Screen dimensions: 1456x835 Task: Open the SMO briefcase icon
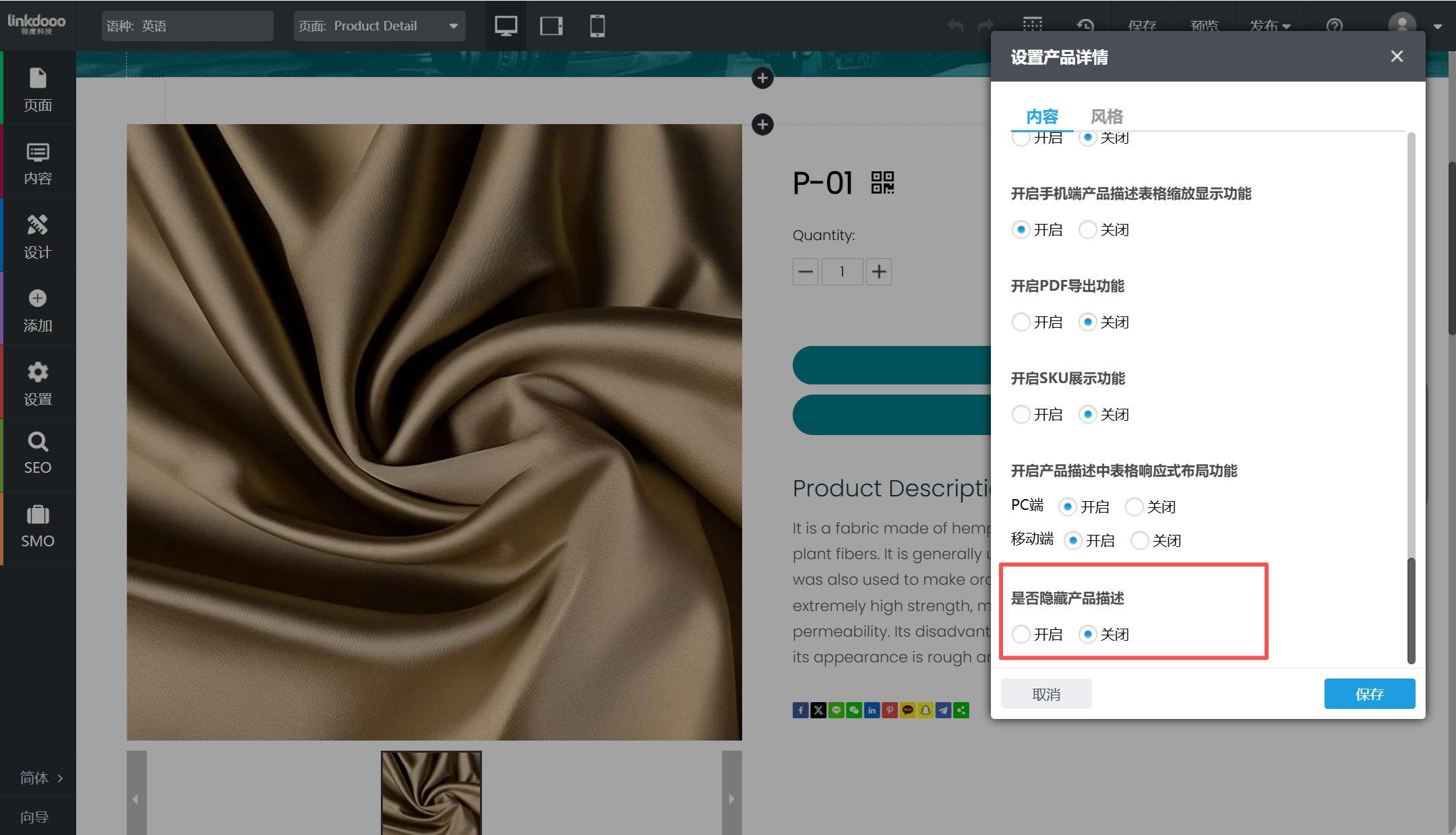38,526
